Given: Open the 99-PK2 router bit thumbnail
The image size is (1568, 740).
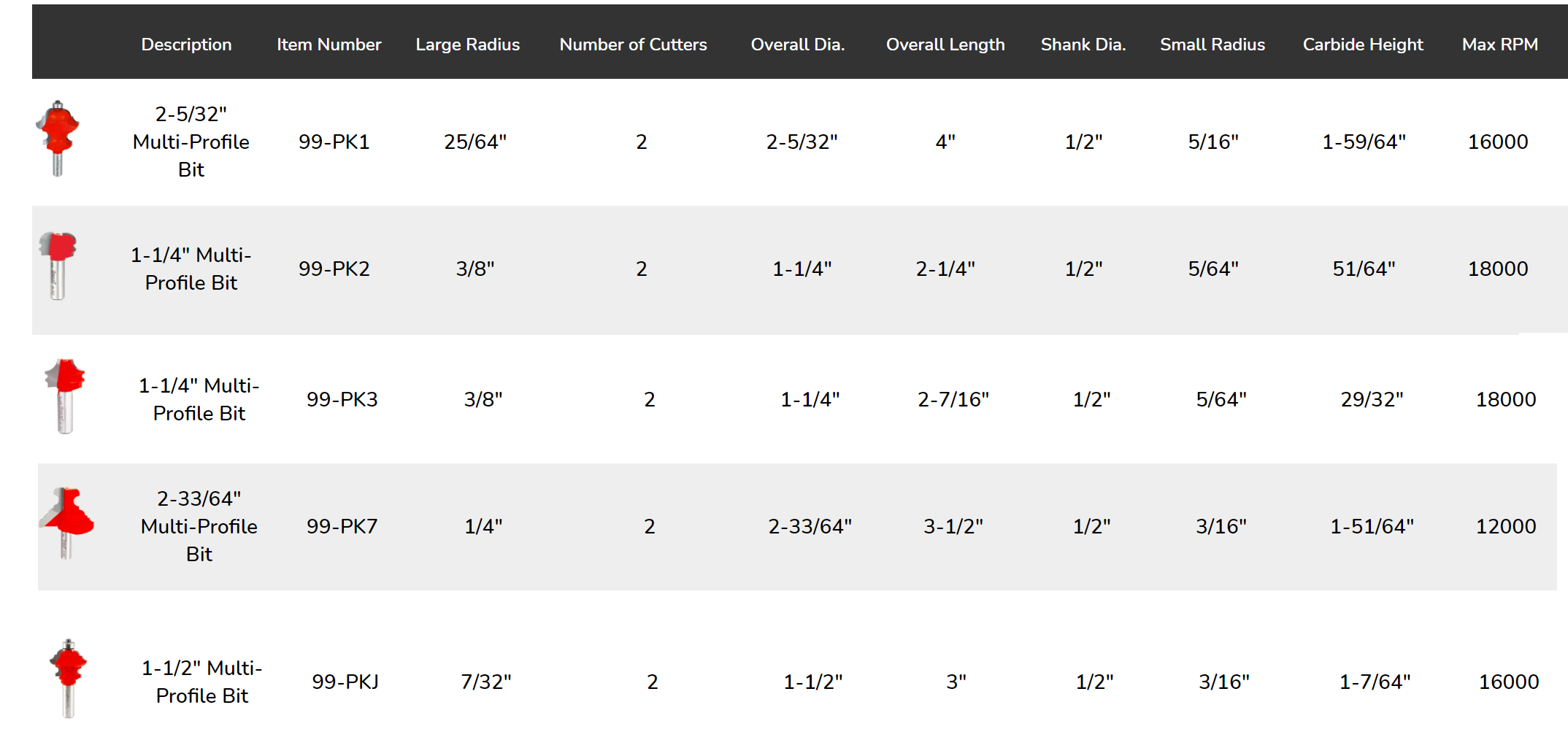Looking at the screenshot, I should (x=58, y=266).
